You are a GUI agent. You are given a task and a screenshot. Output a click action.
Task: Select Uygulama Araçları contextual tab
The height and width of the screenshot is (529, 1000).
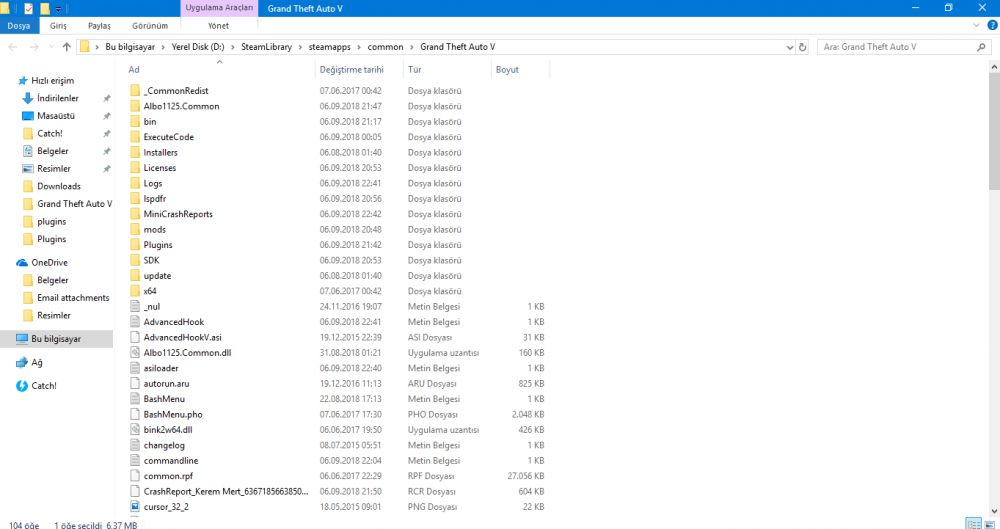(x=219, y=8)
